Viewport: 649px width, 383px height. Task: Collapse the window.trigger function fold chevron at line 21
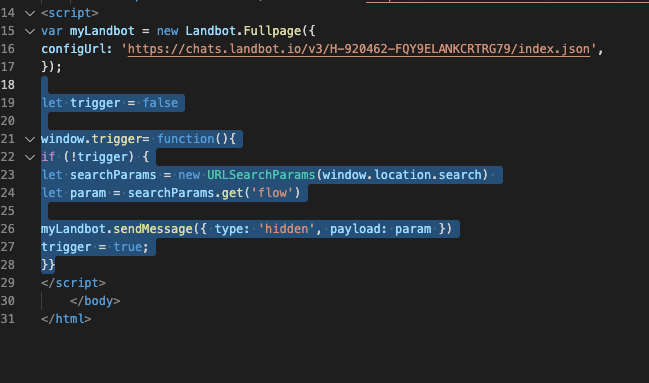tap(30, 139)
